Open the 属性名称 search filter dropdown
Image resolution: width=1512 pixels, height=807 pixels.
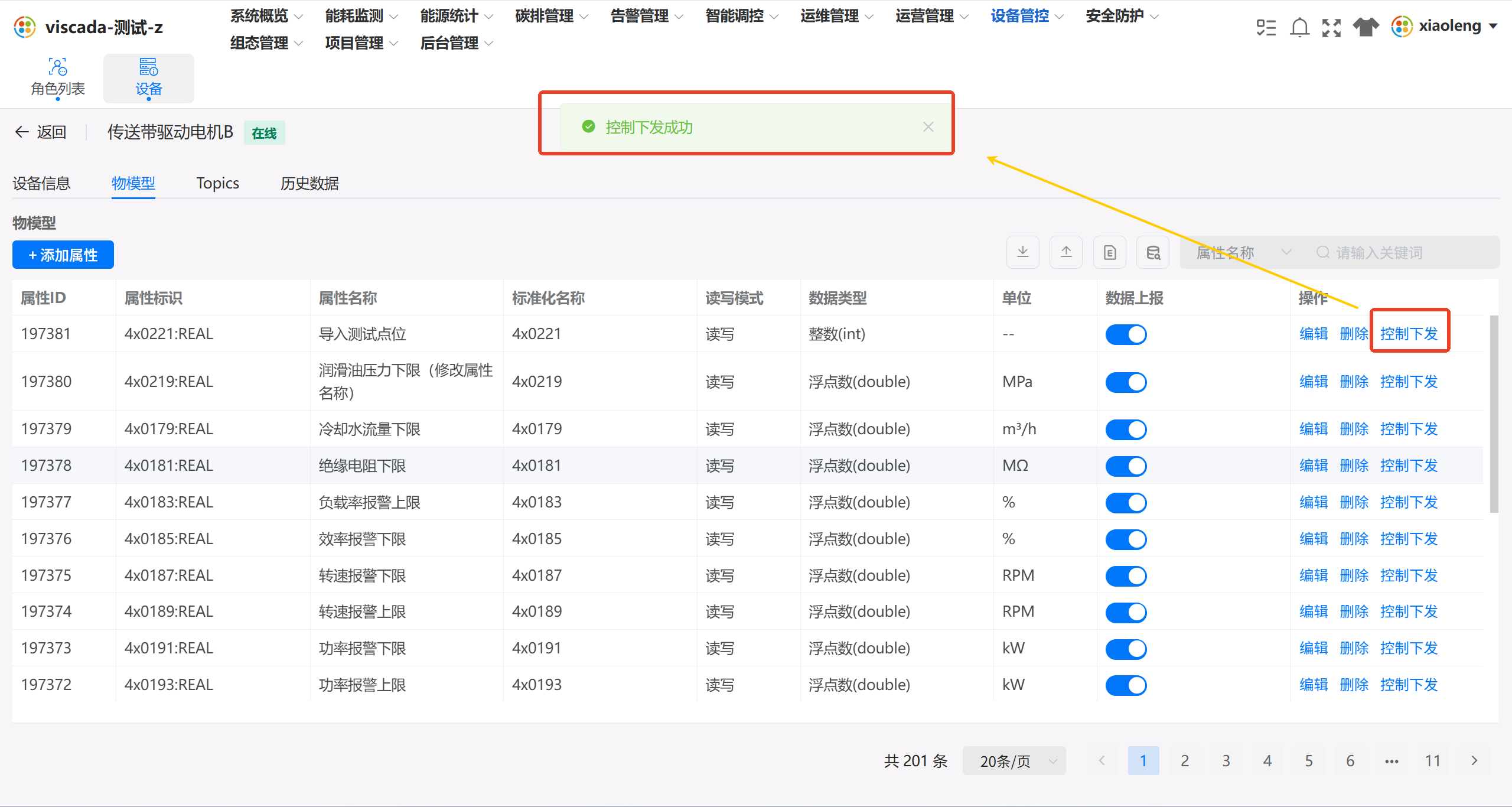click(1243, 253)
